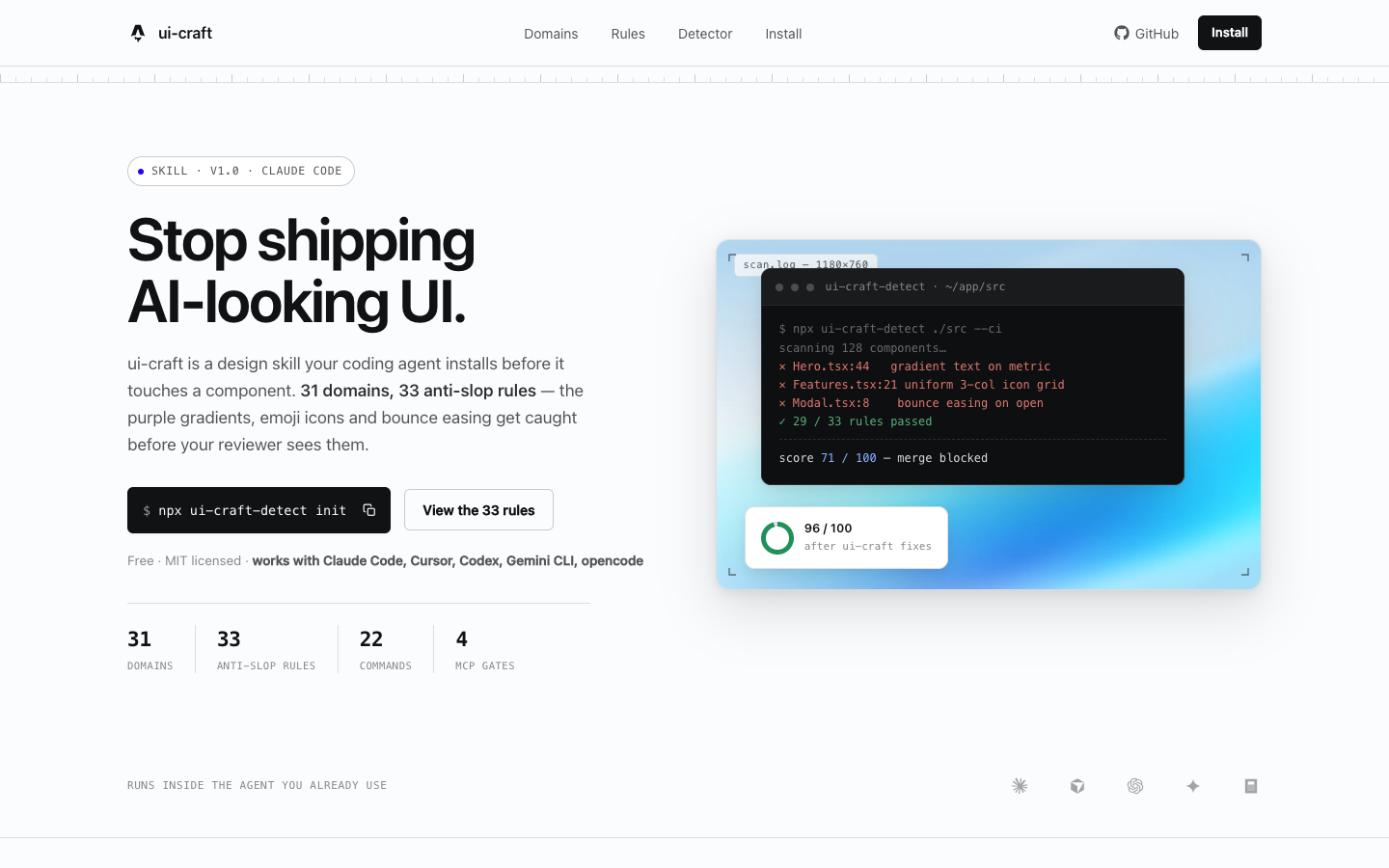Image resolution: width=1389 pixels, height=868 pixels.
Task: Click the Claude starburst logo icon
Action: coord(1020,786)
